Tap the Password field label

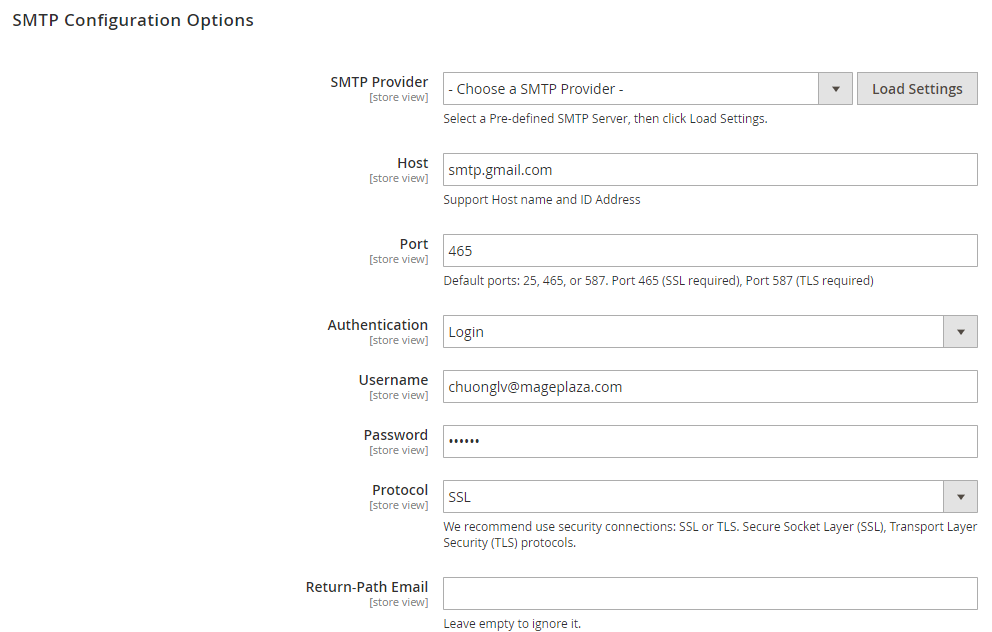[395, 435]
